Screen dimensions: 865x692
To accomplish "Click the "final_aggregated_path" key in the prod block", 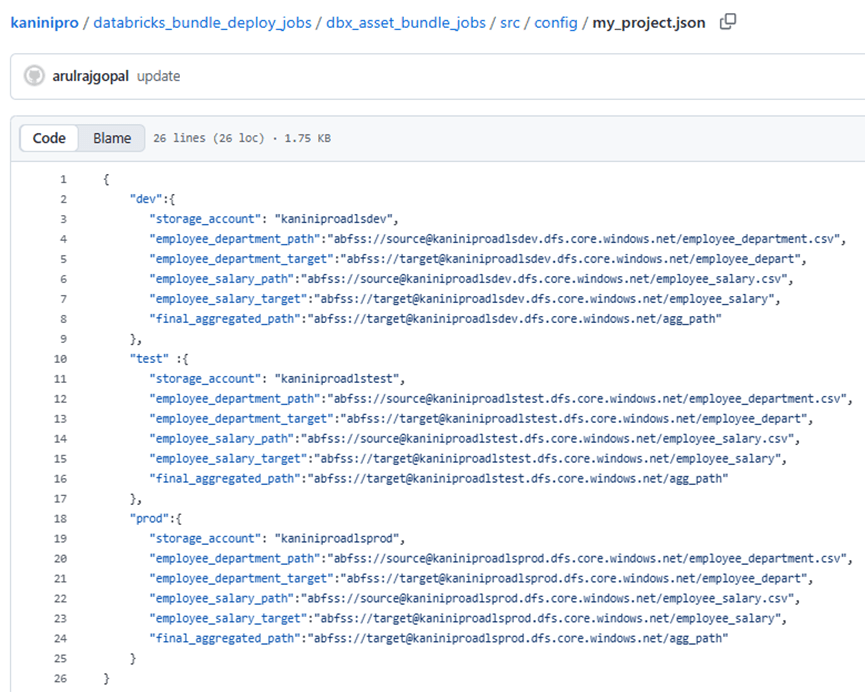I will tap(224, 638).
